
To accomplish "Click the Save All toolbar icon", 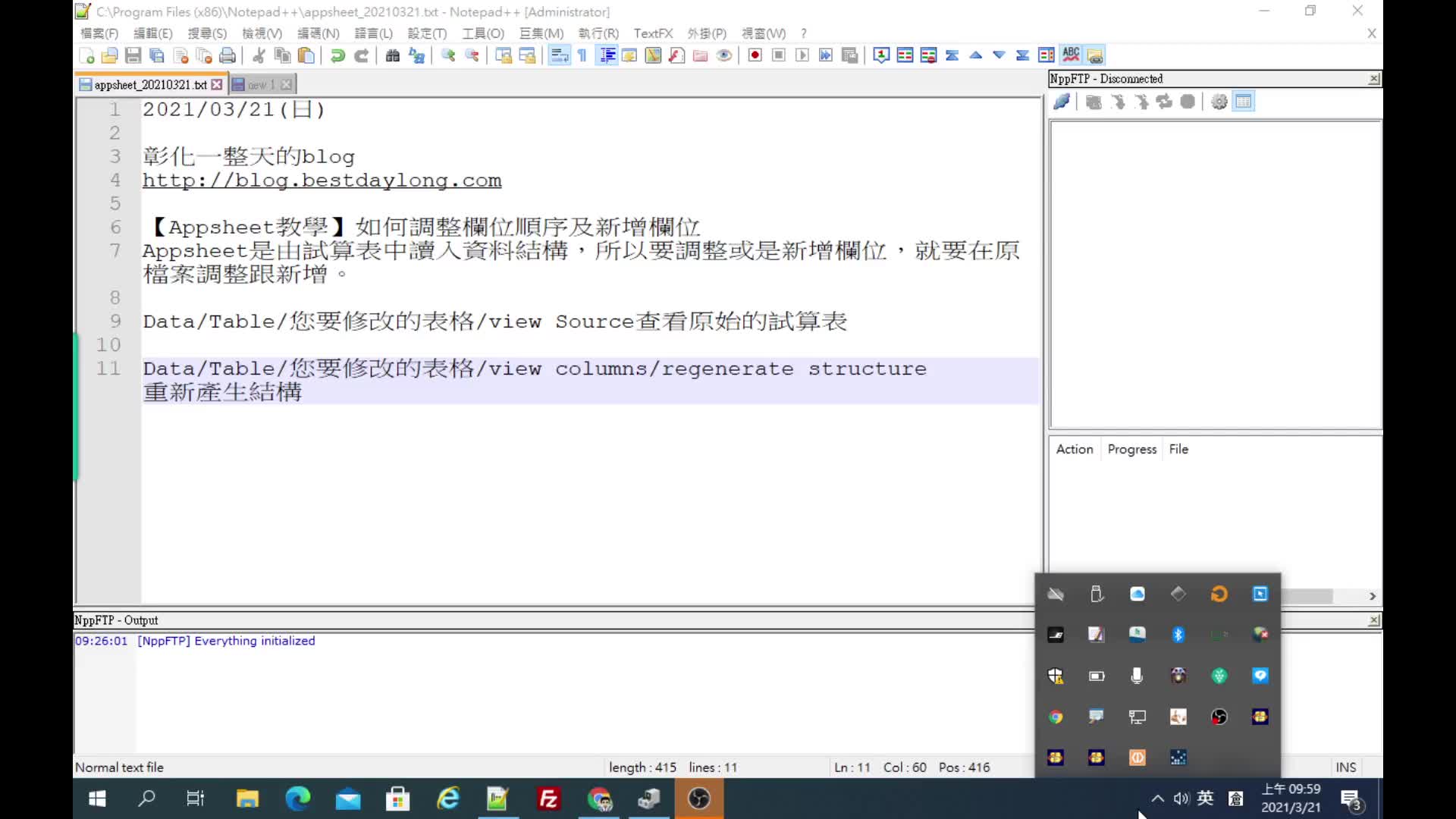I will 157,55.
